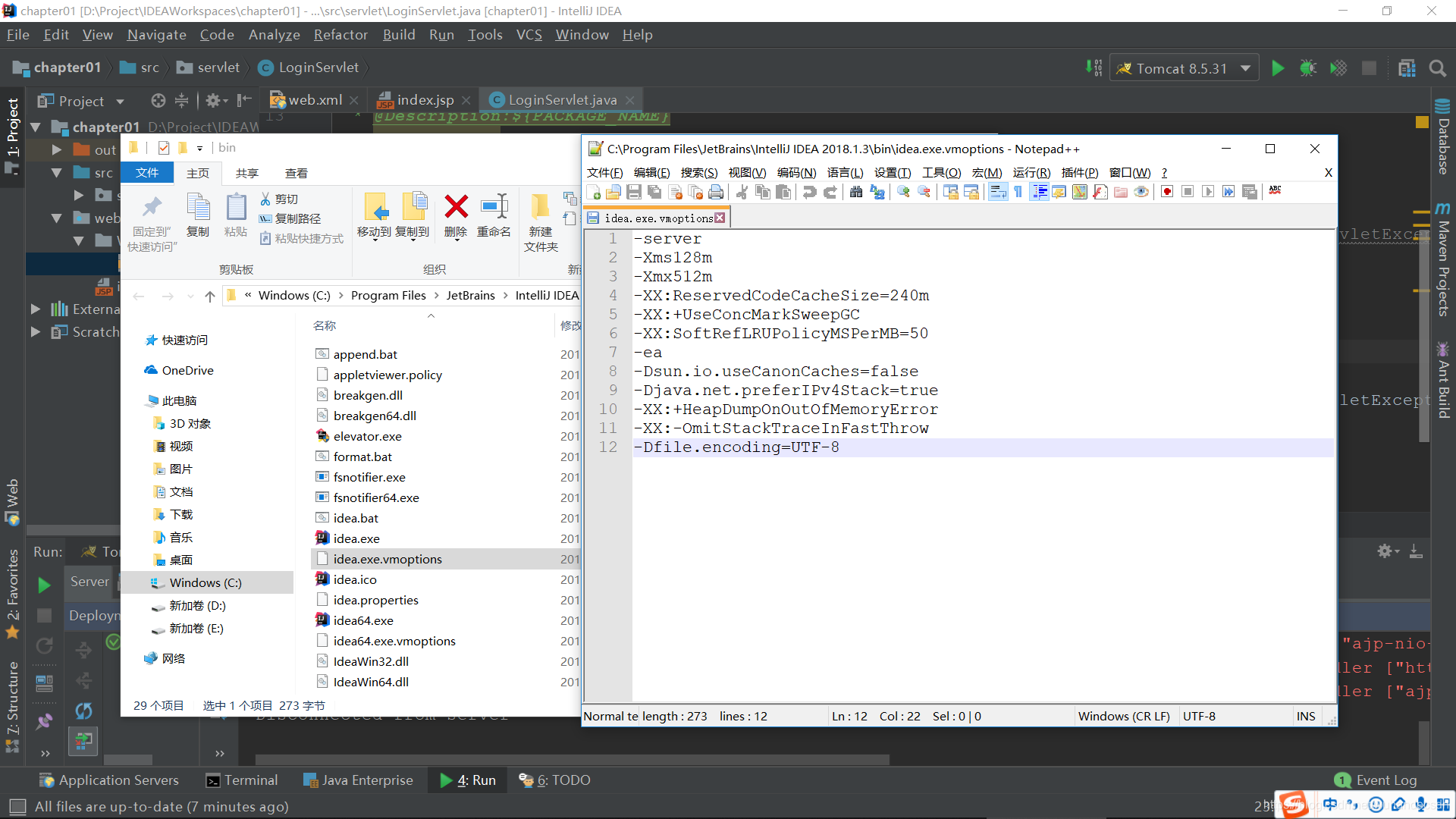Click the Playback macro icon in Notepad++

(1208, 192)
